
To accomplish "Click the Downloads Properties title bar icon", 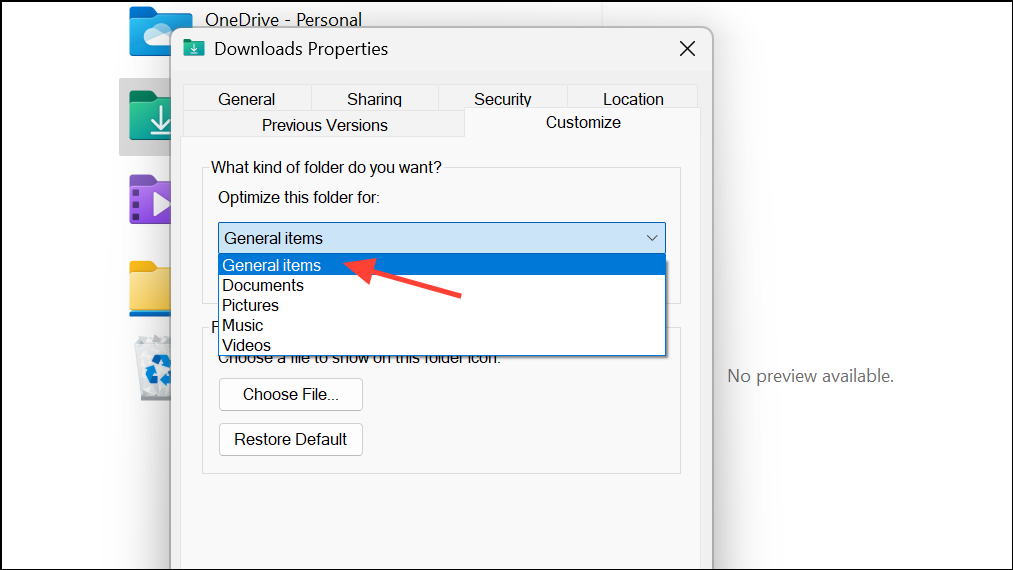I will [194, 49].
